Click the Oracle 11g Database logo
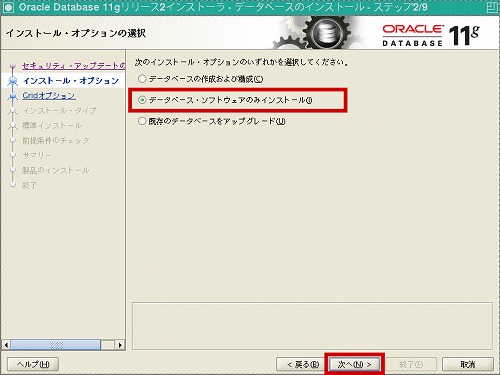Viewport: 500px width, 375px height. (x=431, y=35)
